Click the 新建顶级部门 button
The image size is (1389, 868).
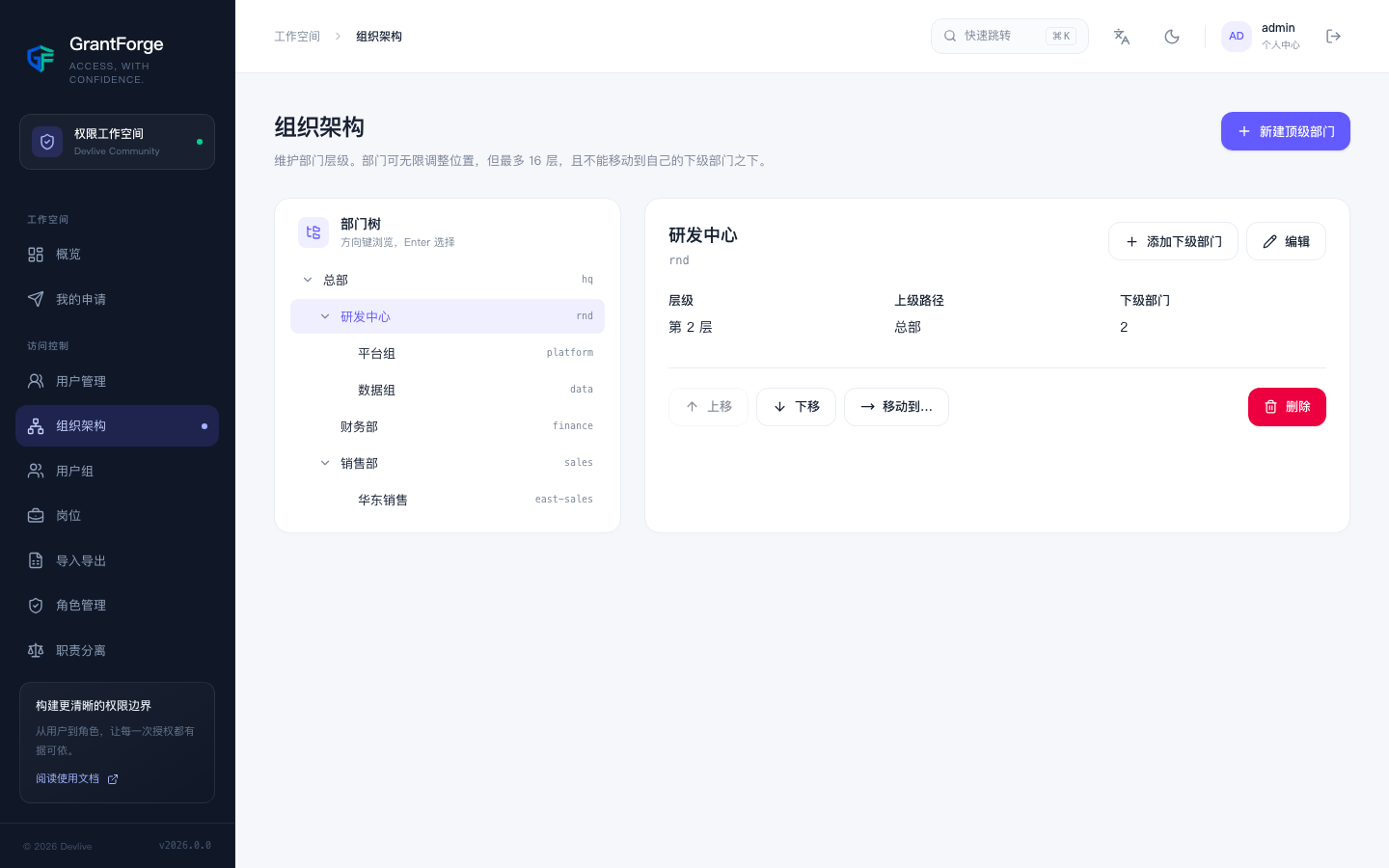coord(1286,131)
